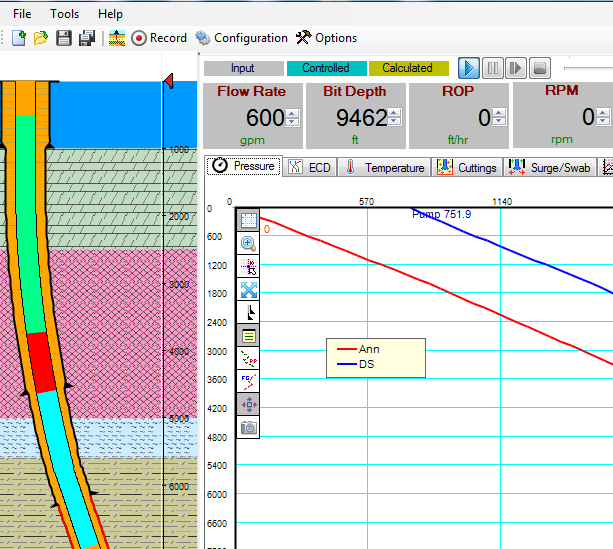Image resolution: width=613 pixels, height=549 pixels.
Task: Increase ROP using the up arrow
Action: (x=499, y=114)
